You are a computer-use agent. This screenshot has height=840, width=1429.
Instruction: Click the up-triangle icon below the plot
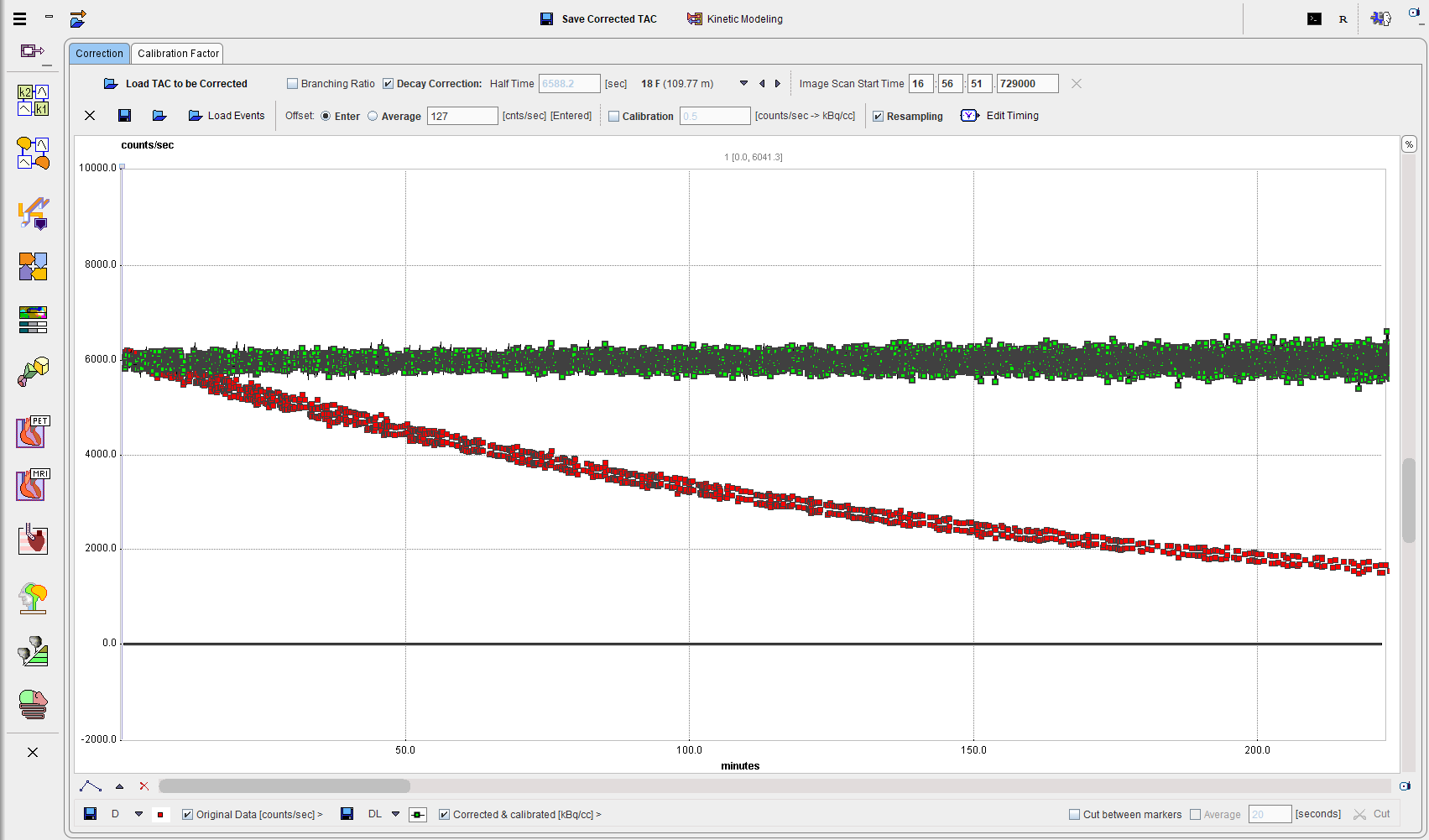pos(119,786)
